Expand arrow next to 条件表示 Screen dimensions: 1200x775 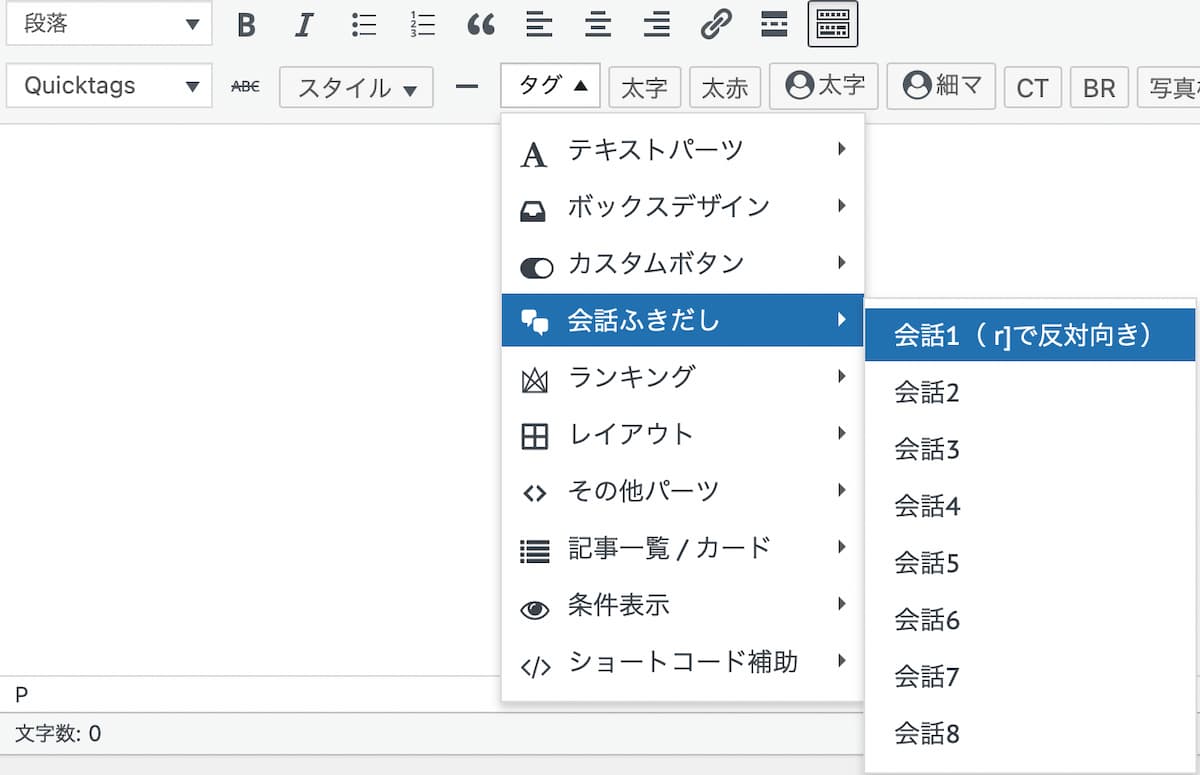[x=842, y=604]
